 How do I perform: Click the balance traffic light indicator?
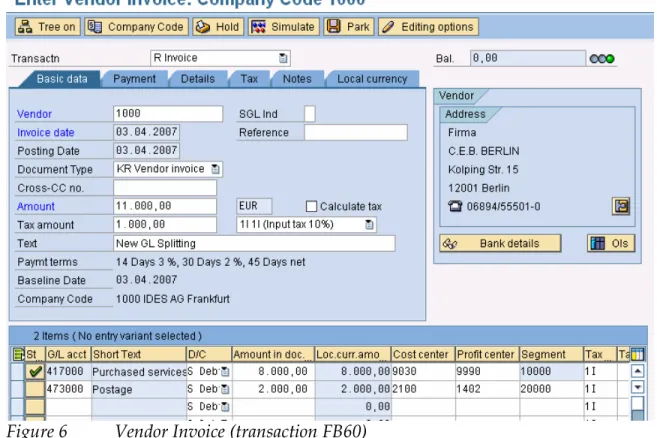click(602, 59)
